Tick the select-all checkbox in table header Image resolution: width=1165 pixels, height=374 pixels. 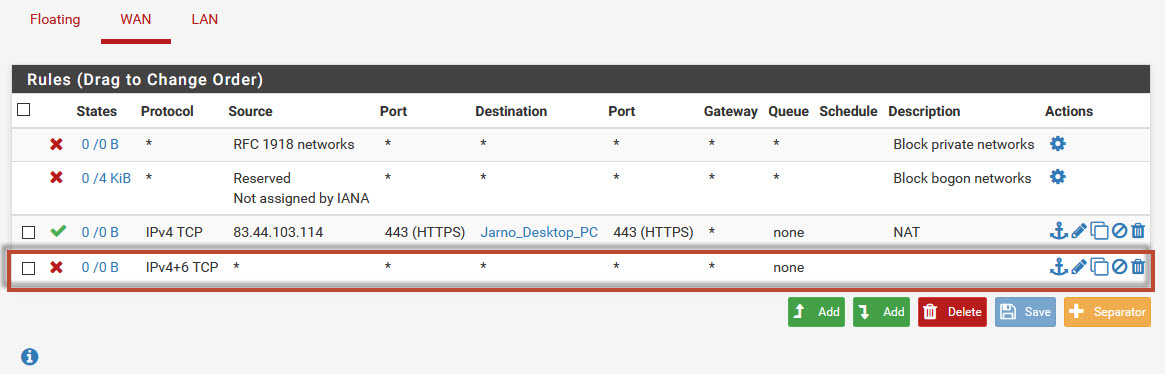24,109
